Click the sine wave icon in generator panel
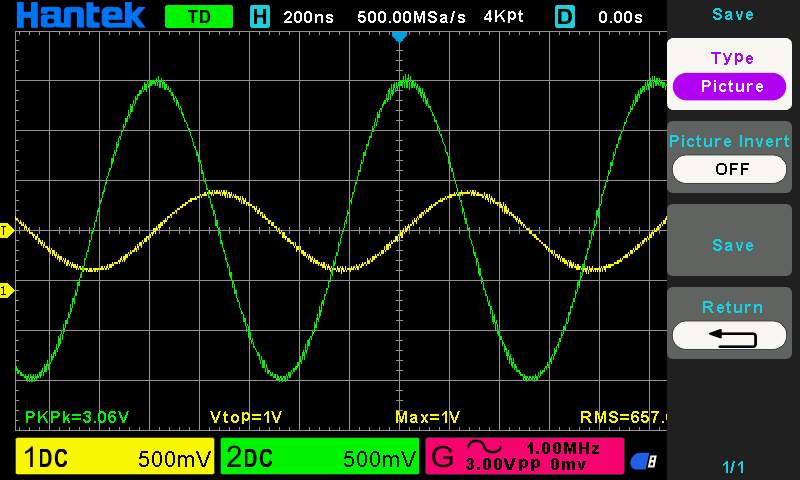Image resolution: width=800 pixels, height=480 pixels. pos(484,447)
